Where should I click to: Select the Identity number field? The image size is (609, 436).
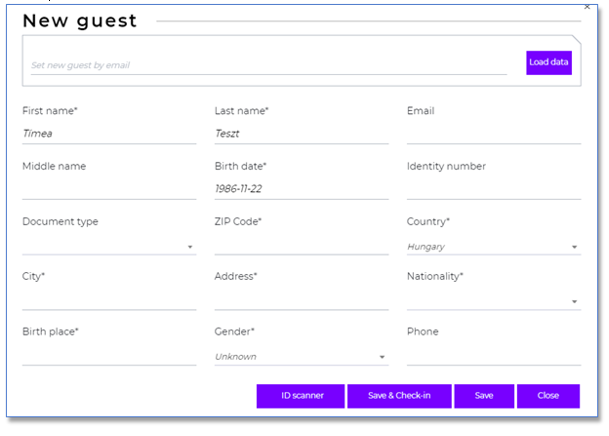493,188
